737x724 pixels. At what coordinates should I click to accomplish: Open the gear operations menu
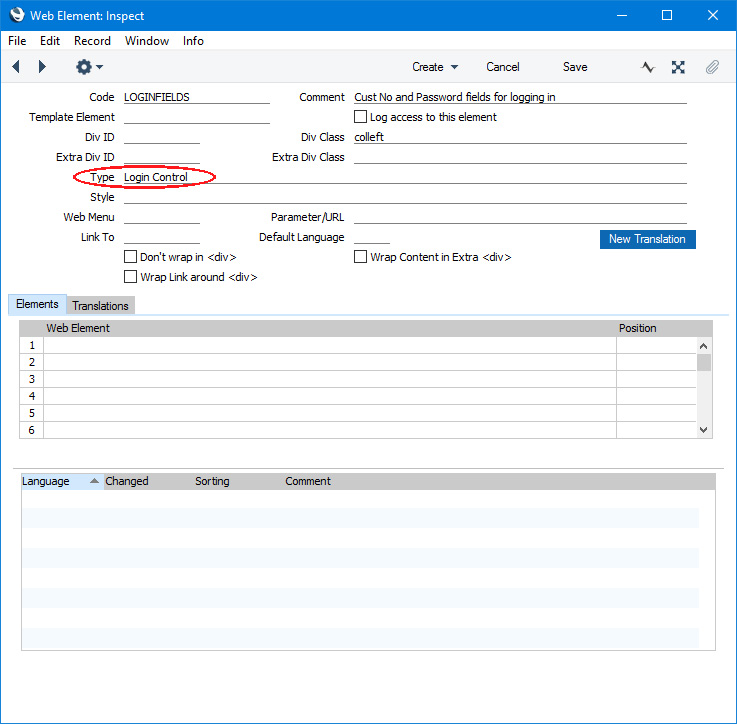pos(89,67)
